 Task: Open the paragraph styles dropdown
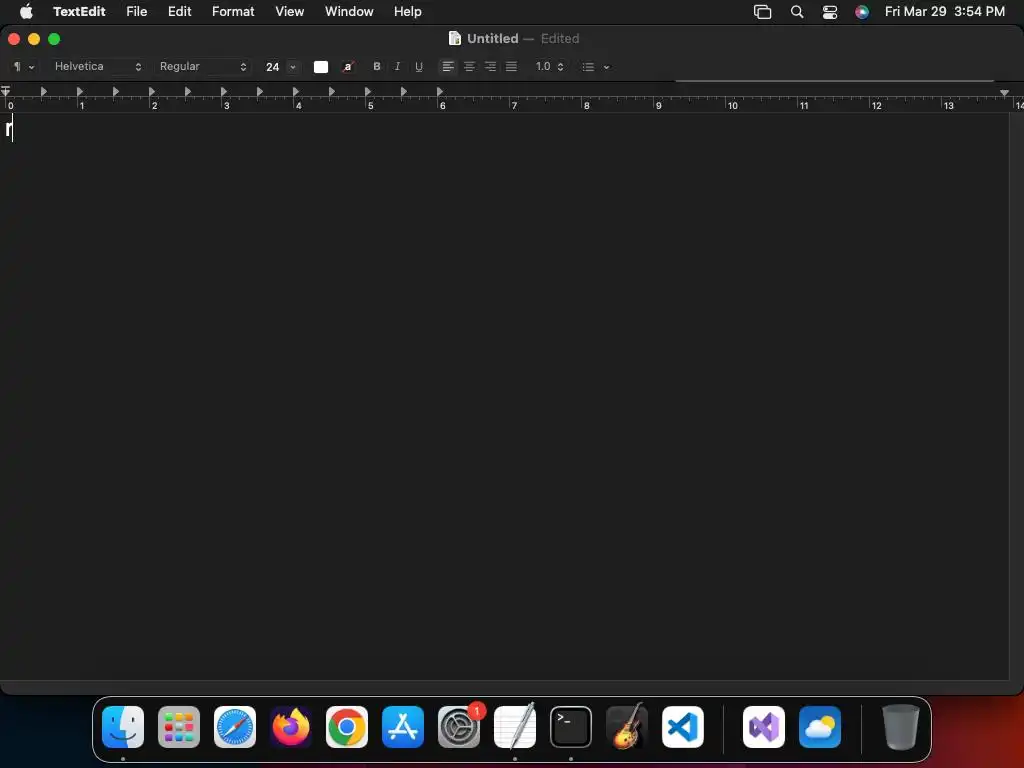(24, 67)
